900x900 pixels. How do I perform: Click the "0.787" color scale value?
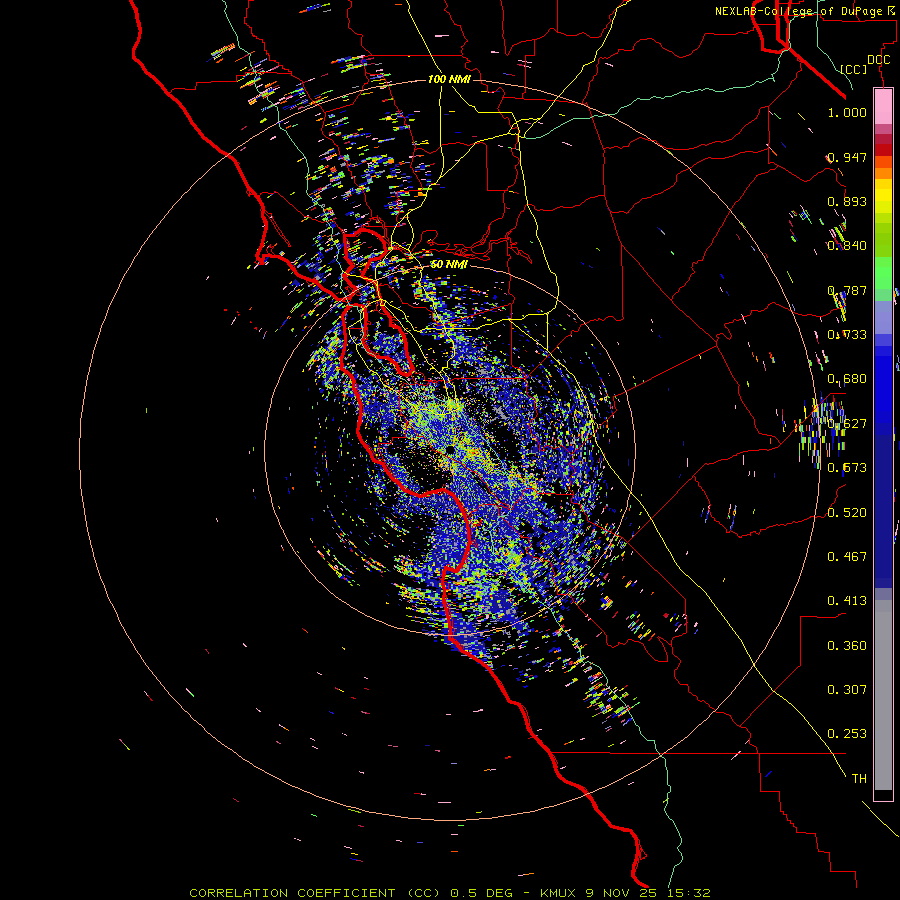coord(847,290)
